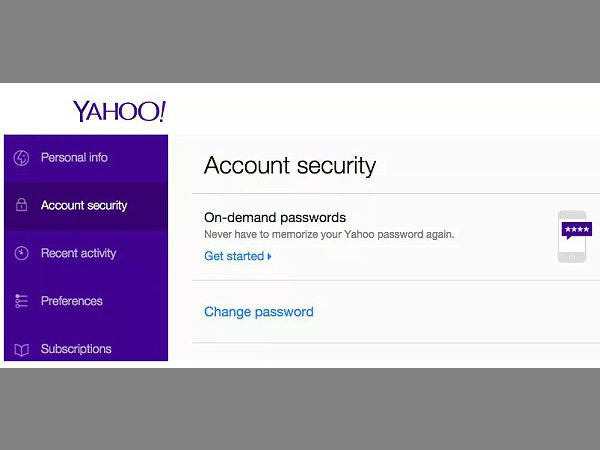Viewport: 600px width, 450px height.
Task: Click the home button on phone illustration
Action: [x=572, y=257]
